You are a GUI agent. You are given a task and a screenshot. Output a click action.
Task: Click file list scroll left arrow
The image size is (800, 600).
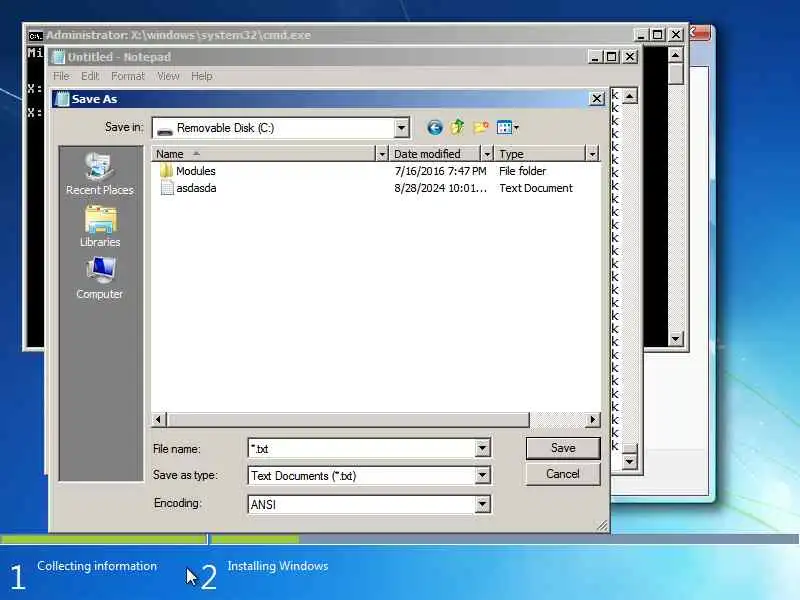coord(158,419)
